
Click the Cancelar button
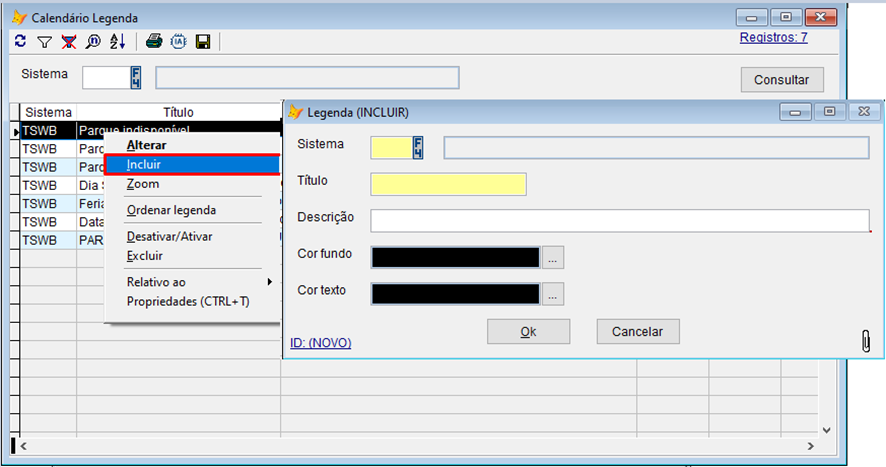coord(638,331)
